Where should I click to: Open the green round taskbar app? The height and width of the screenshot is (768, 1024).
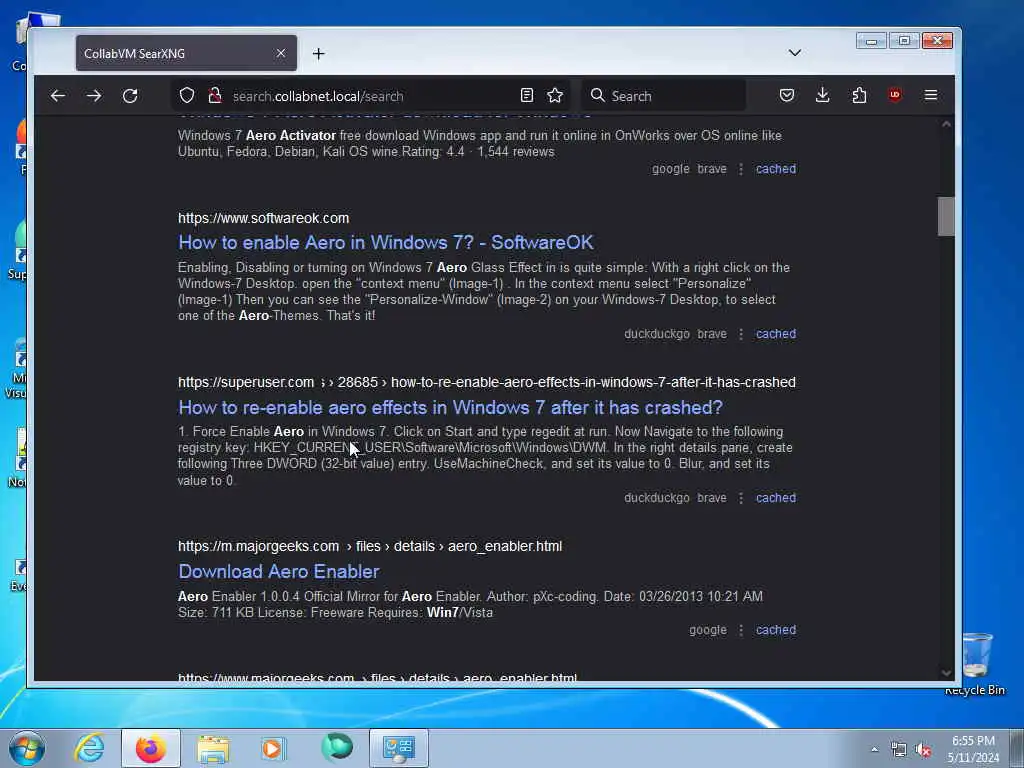(x=336, y=748)
